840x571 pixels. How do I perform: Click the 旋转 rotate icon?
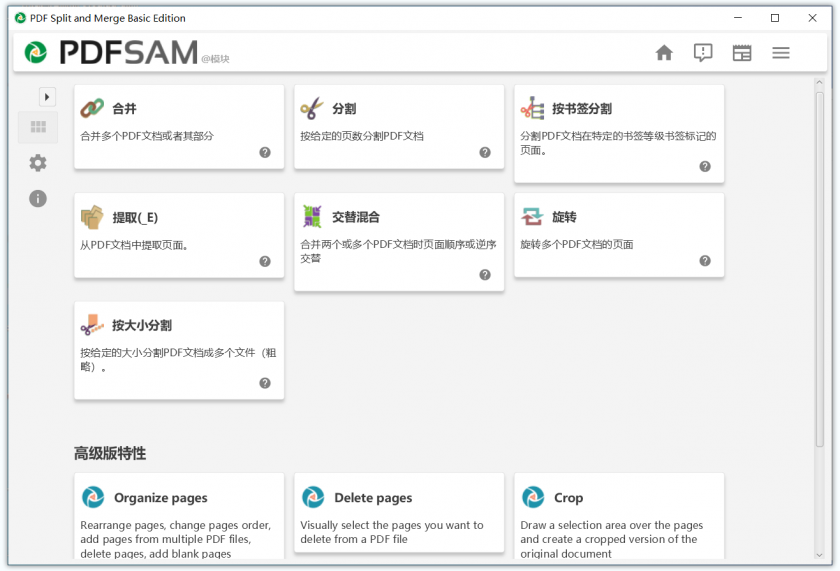[532, 216]
